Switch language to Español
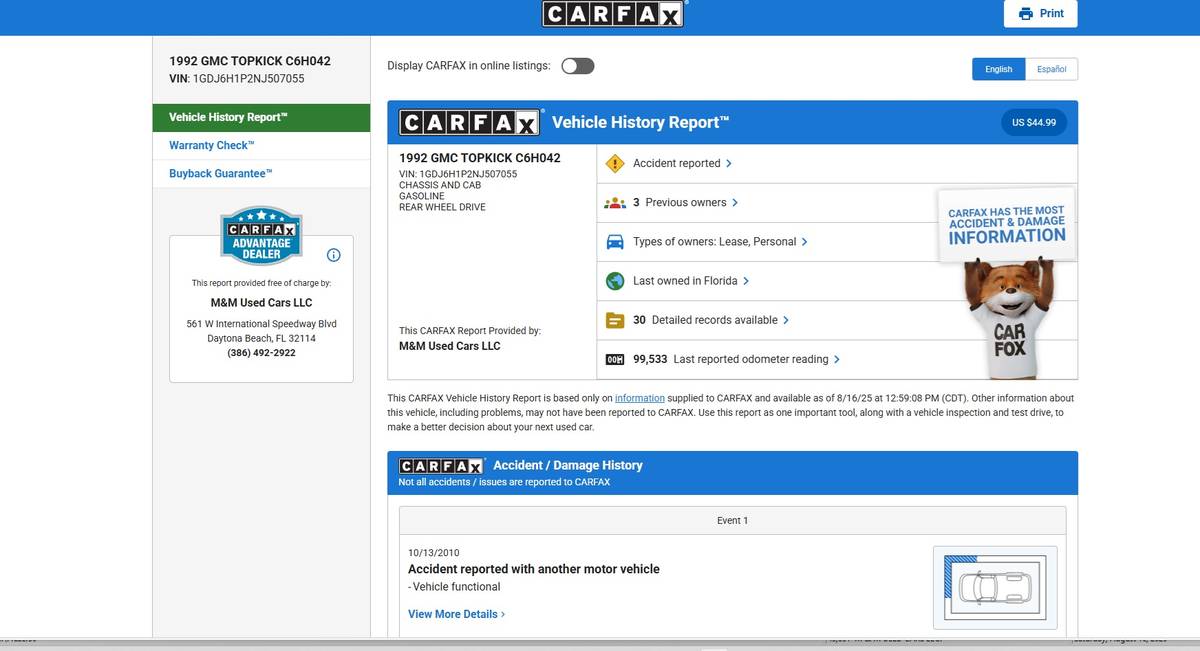Viewport: 1200px width, 651px height. pos(1051,69)
